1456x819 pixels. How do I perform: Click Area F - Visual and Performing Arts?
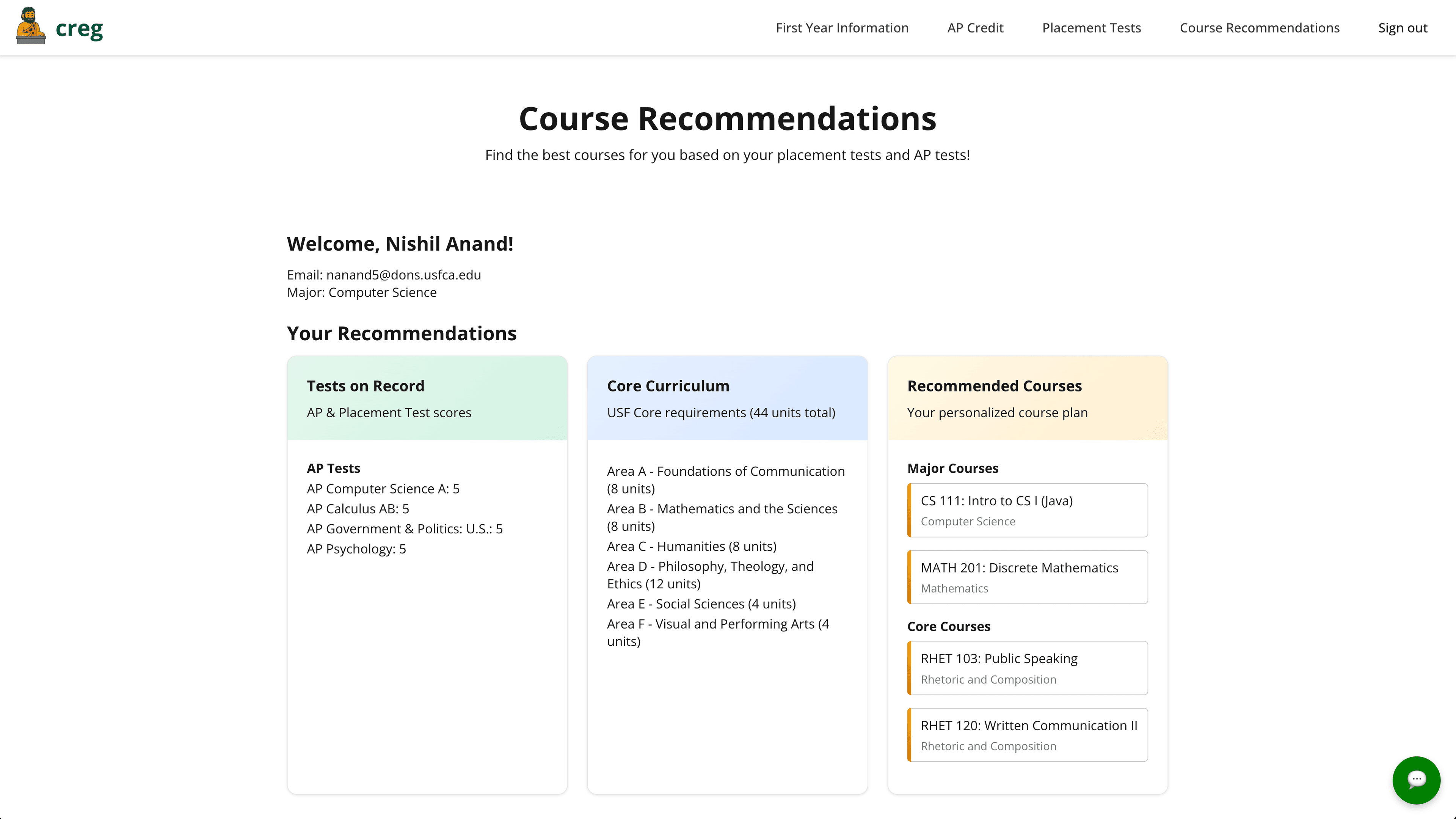tap(718, 632)
